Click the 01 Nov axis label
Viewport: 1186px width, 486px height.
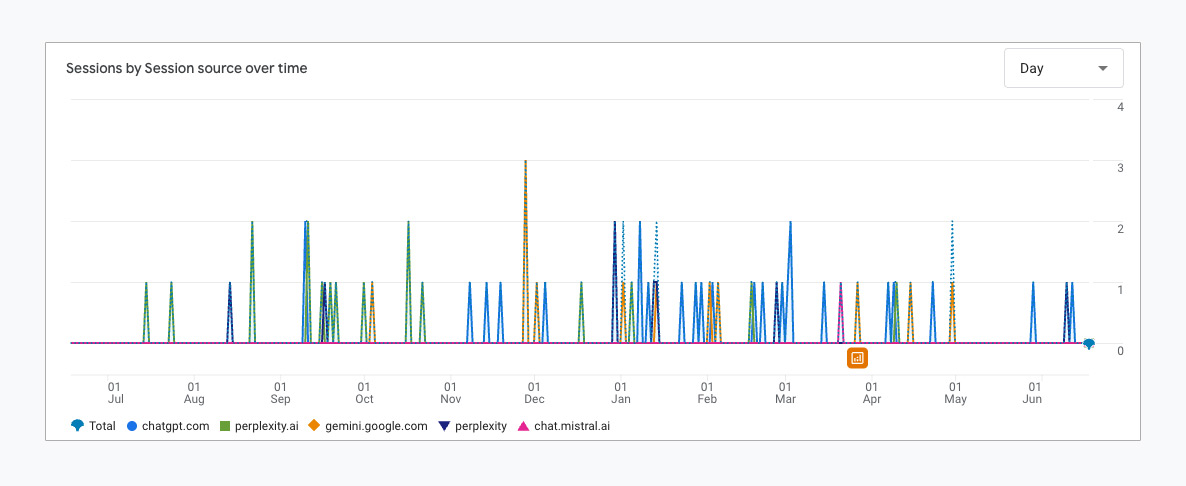450,392
